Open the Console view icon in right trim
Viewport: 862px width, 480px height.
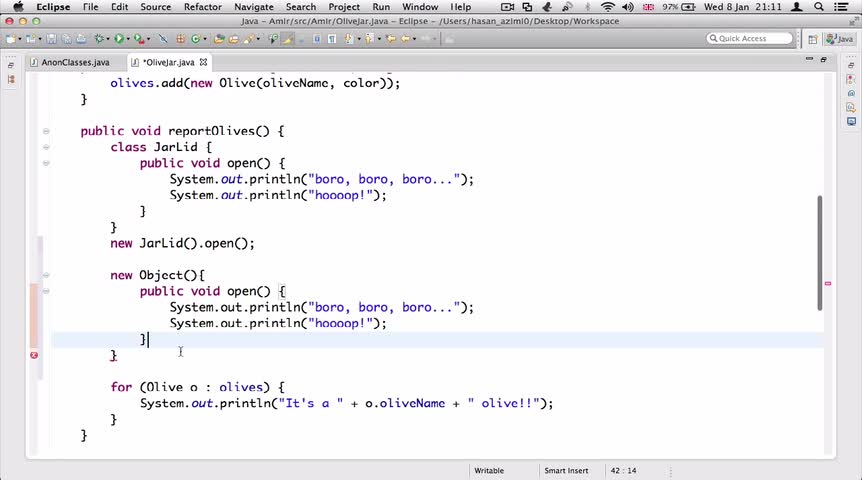pyautogui.click(x=851, y=122)
